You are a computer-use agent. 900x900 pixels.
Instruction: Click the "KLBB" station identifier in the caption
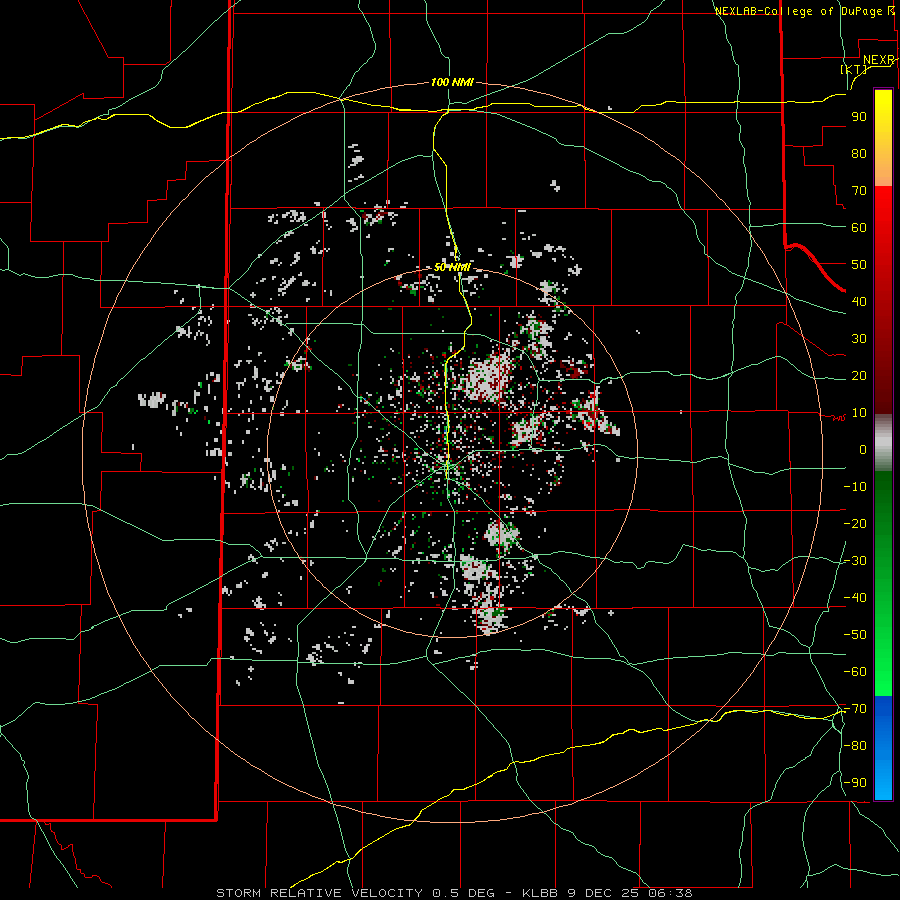(539, 893)
